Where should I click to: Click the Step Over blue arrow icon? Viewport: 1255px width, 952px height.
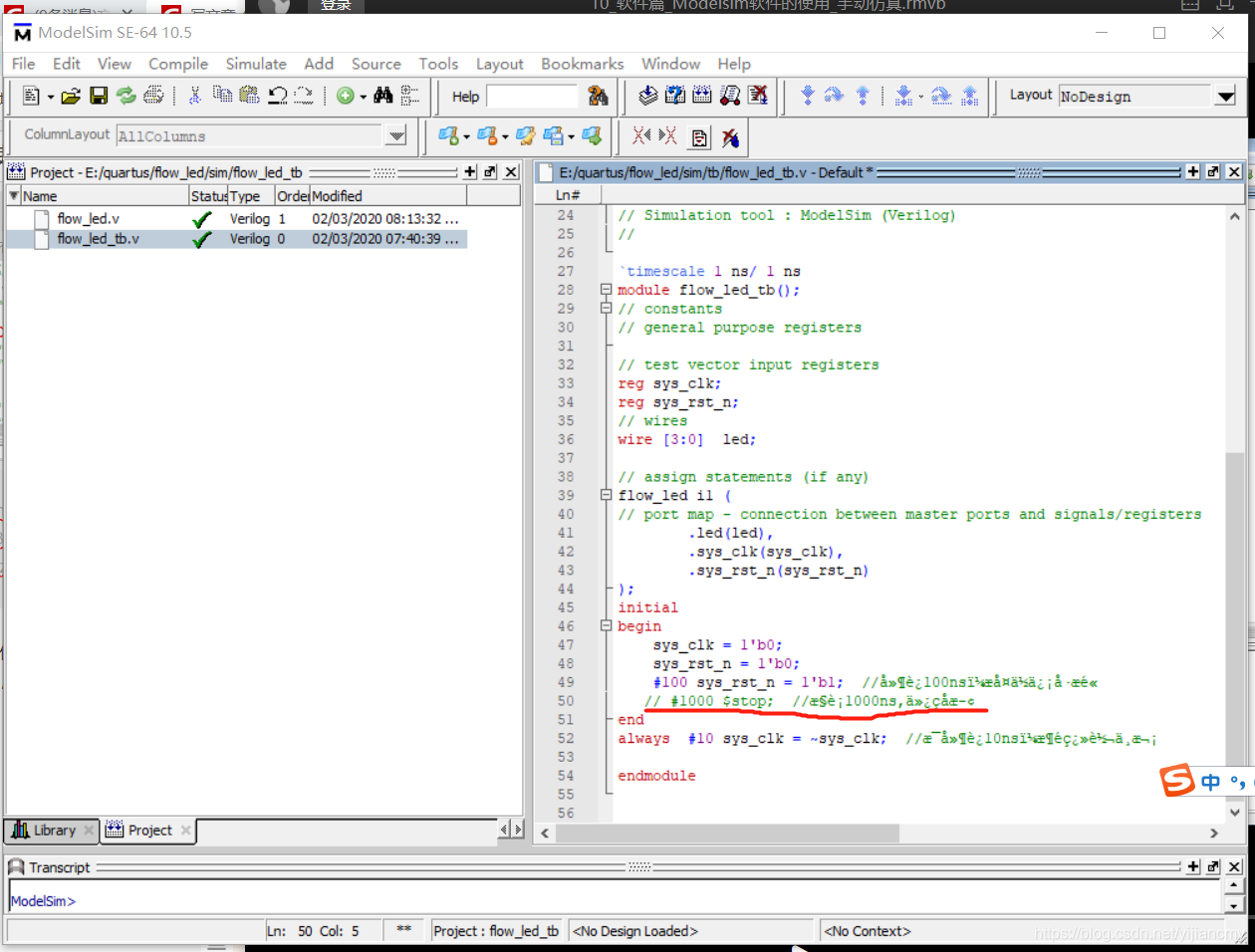pyautogui.click(x=835, y=96)
